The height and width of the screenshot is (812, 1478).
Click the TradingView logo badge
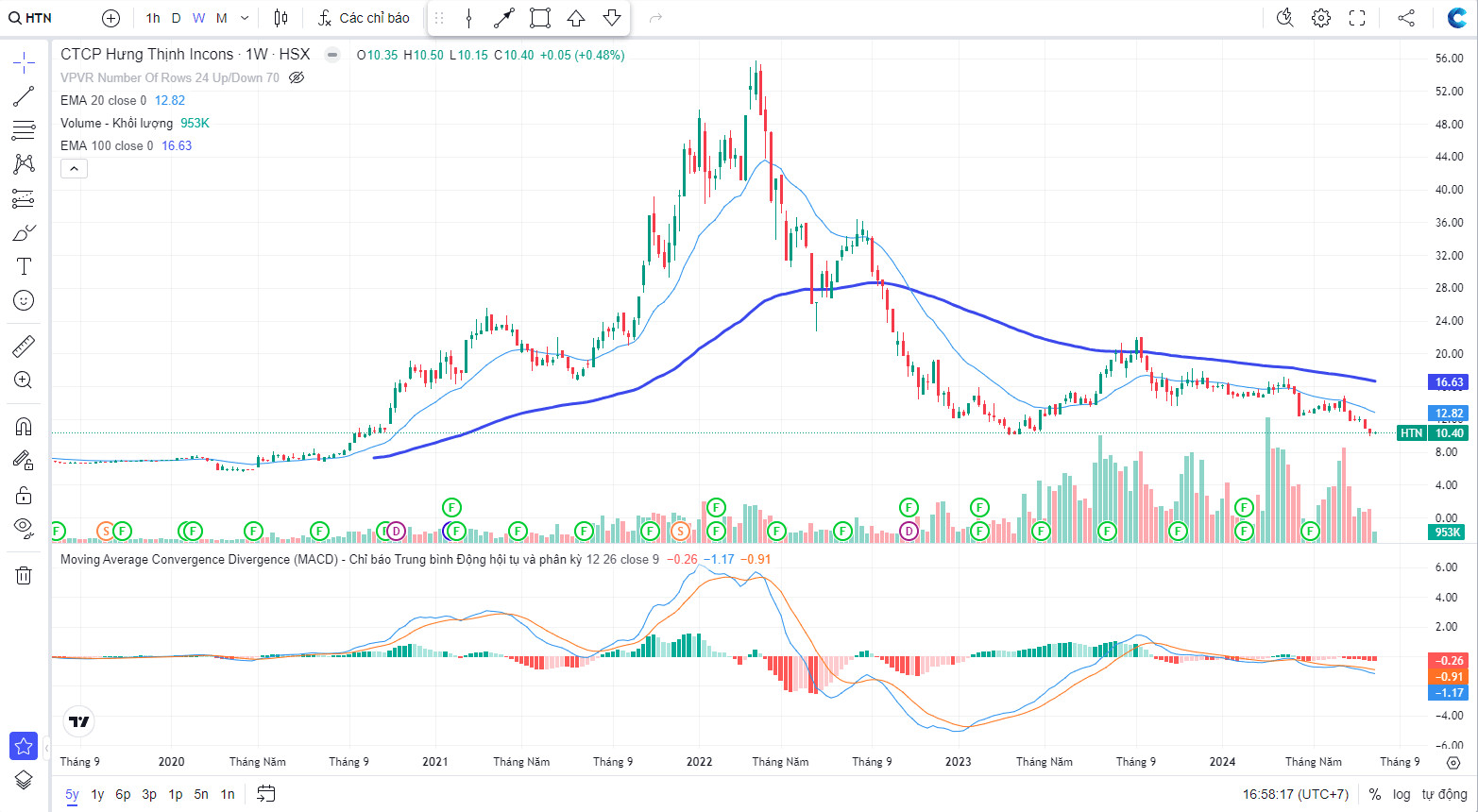79,722
